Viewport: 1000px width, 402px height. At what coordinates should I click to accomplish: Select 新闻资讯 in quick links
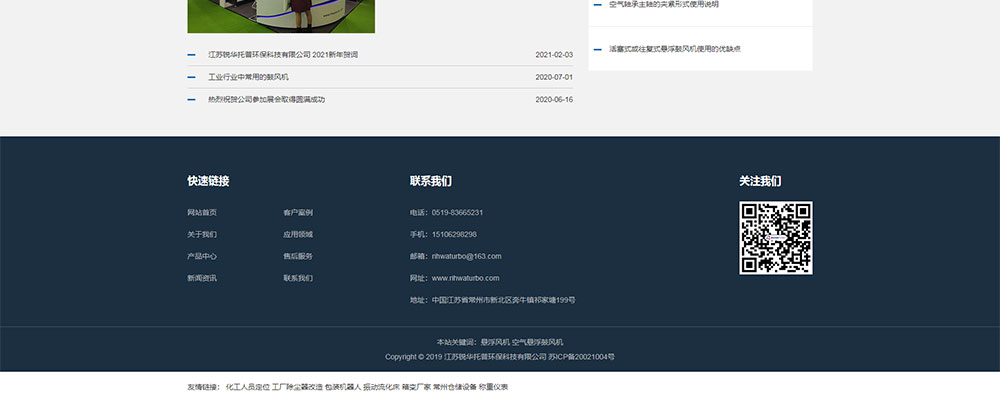[201, 279]
